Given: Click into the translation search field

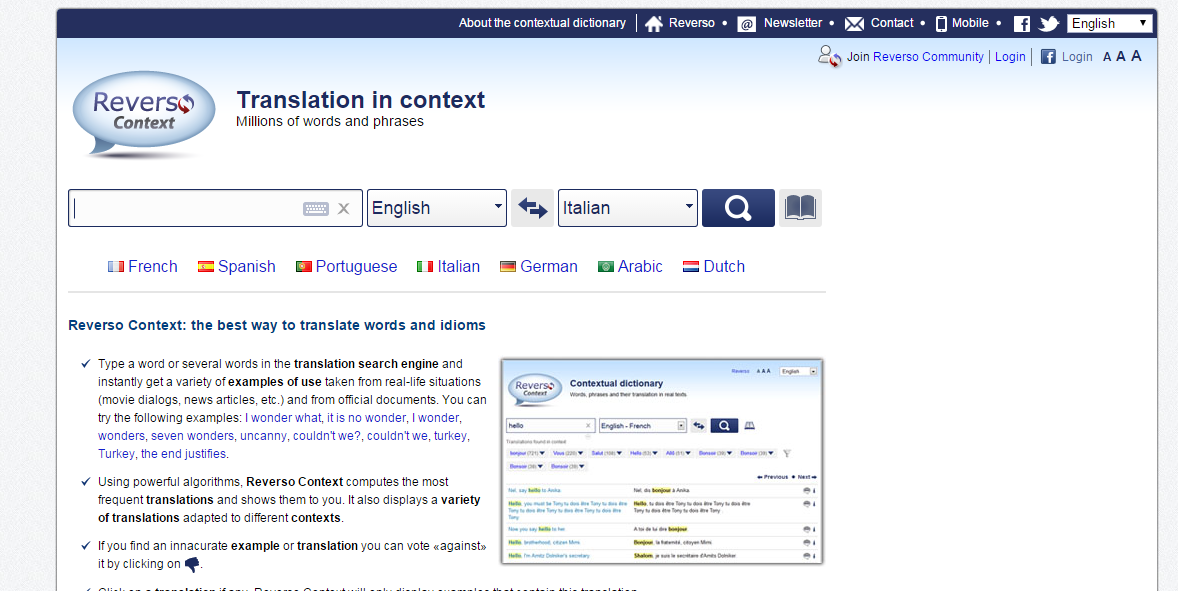Looking at the screenshot, I should pyautogui.click(x=185, y=209).
